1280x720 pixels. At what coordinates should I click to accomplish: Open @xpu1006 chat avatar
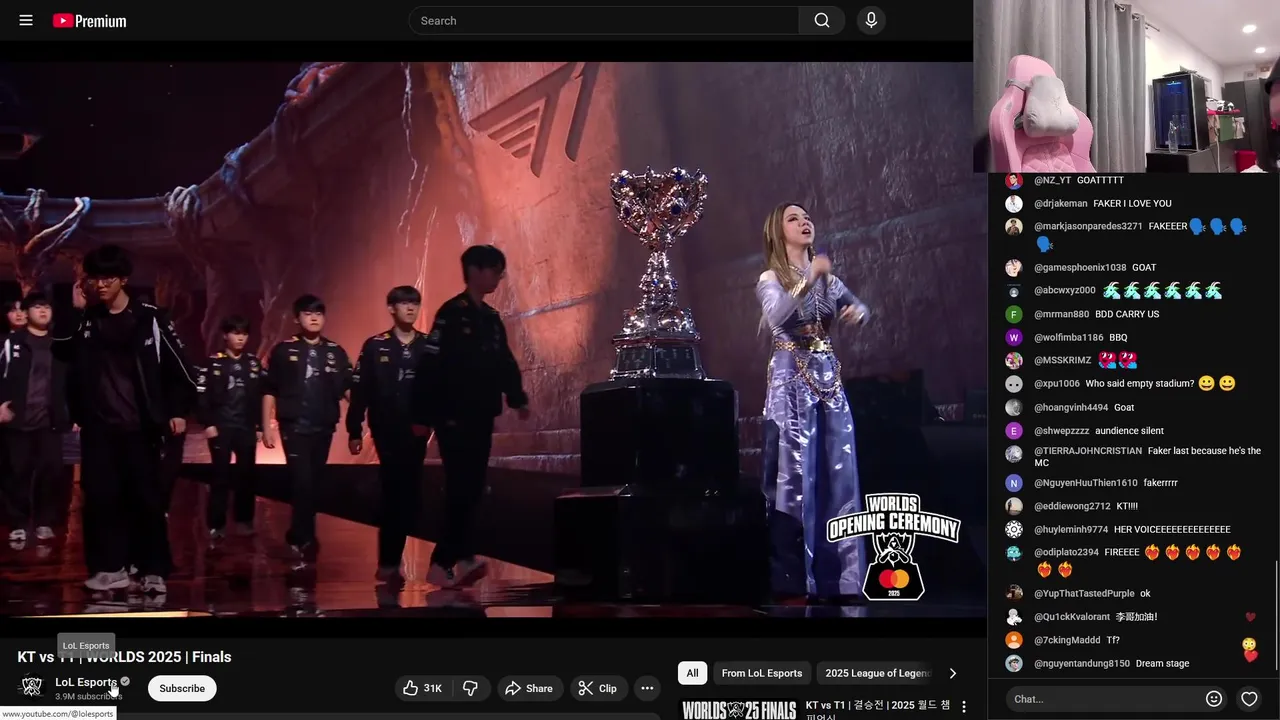[1014, 384]
